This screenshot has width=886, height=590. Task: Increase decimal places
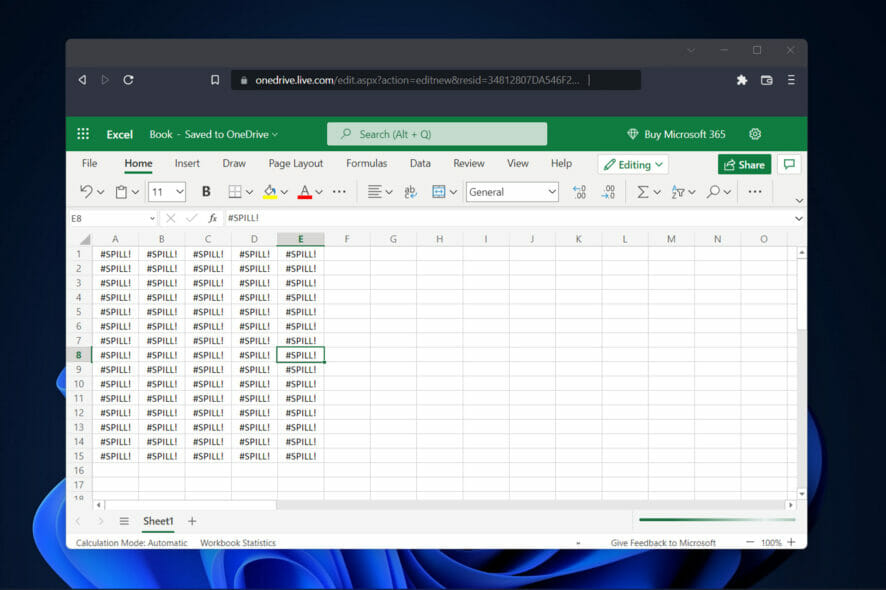pyautogui.click(x=608, y=192)
